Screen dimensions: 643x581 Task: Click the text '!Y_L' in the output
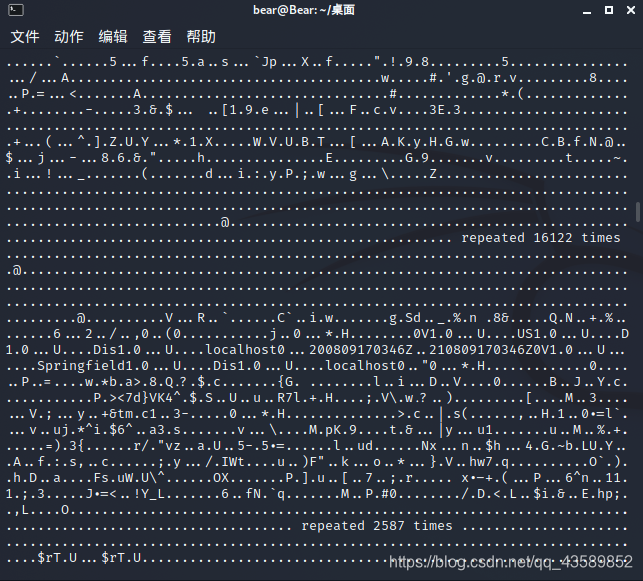pos(149,494)
